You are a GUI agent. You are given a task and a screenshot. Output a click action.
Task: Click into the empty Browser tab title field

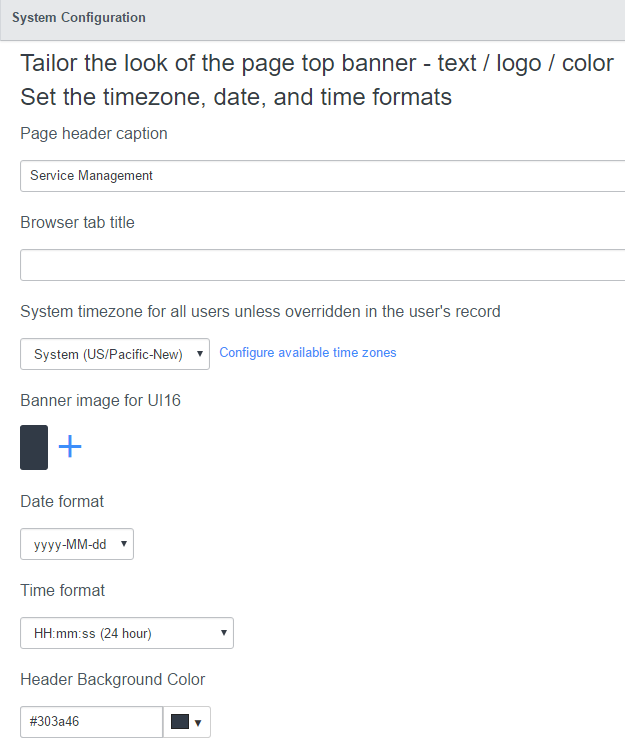pos(322,265)
